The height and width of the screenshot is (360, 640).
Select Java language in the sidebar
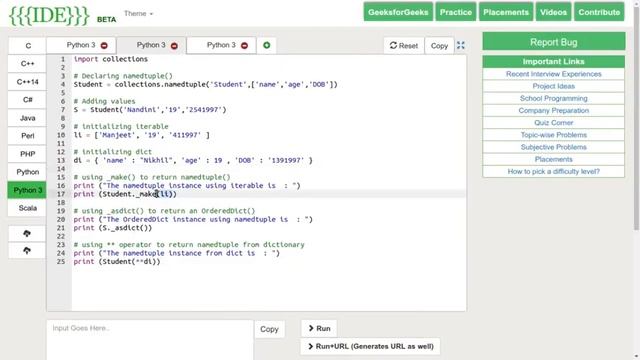[x=27, y=118]
